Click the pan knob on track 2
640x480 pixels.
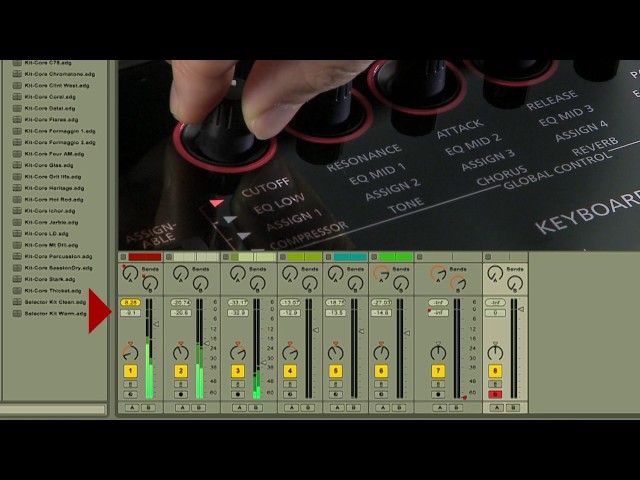(181, 352)
